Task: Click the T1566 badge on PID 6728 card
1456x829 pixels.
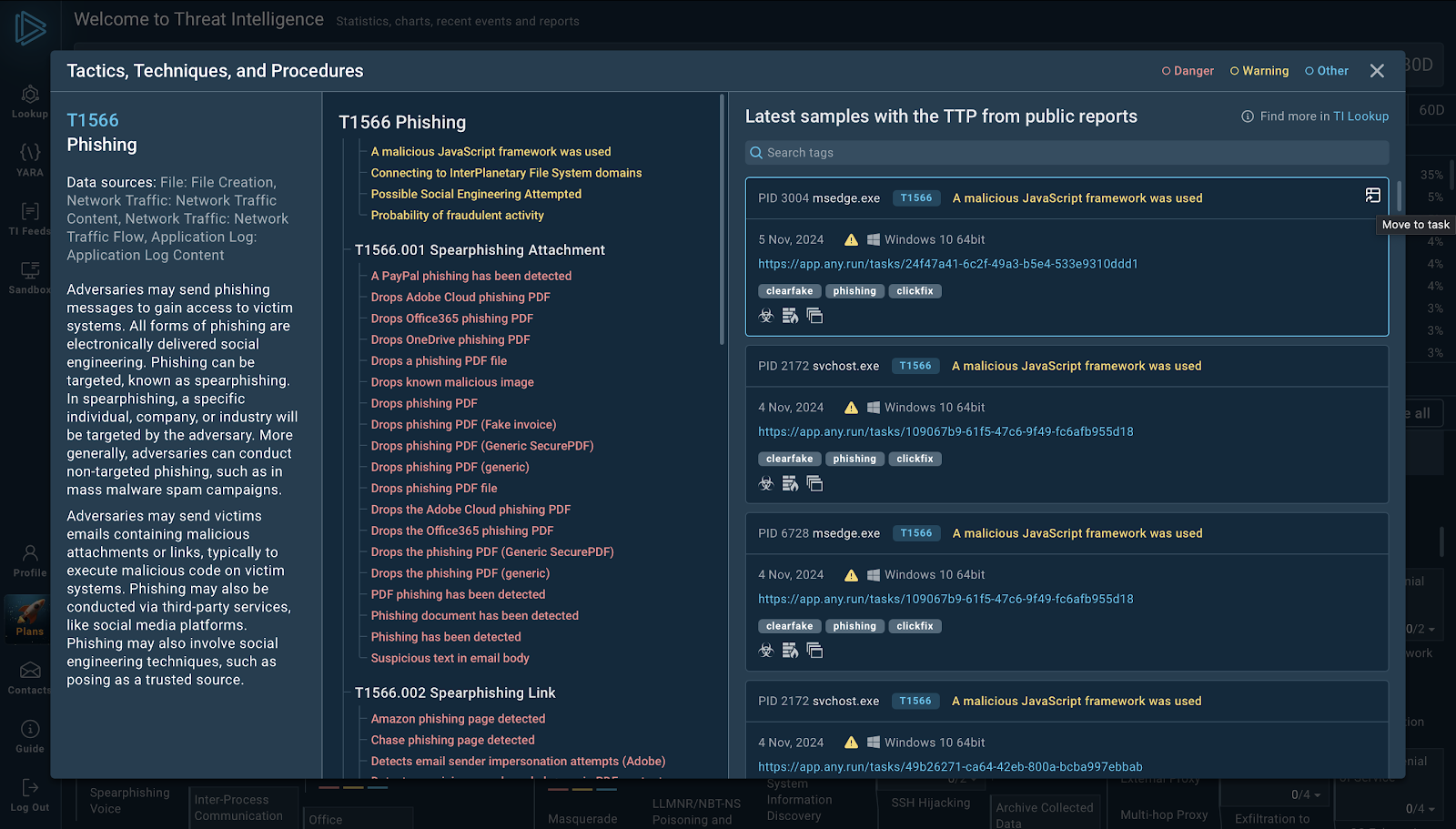Action: click(x=916, y=533)
